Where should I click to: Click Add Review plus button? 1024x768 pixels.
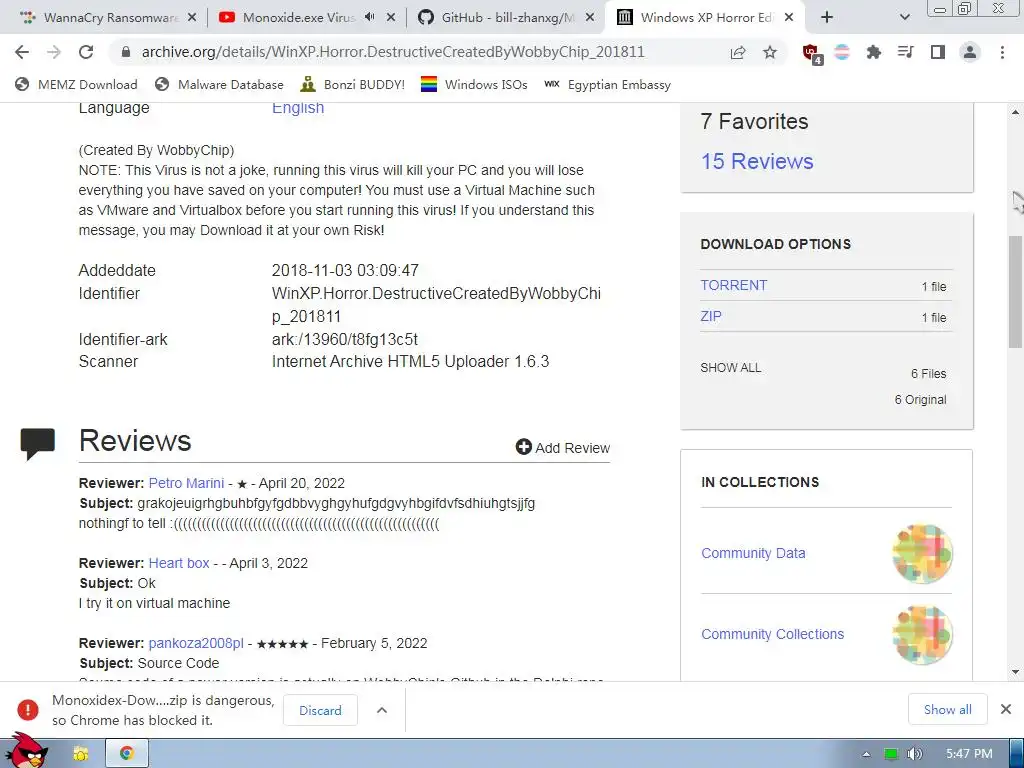pos(562,447)
